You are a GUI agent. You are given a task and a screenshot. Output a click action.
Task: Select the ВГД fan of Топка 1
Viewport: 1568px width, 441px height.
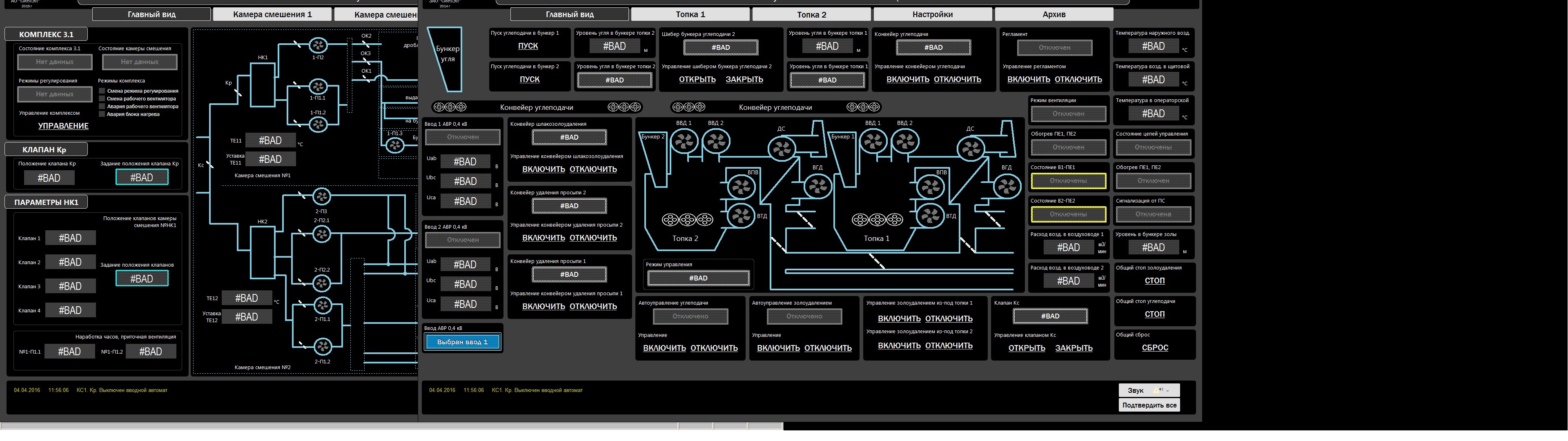[1007, 187]
